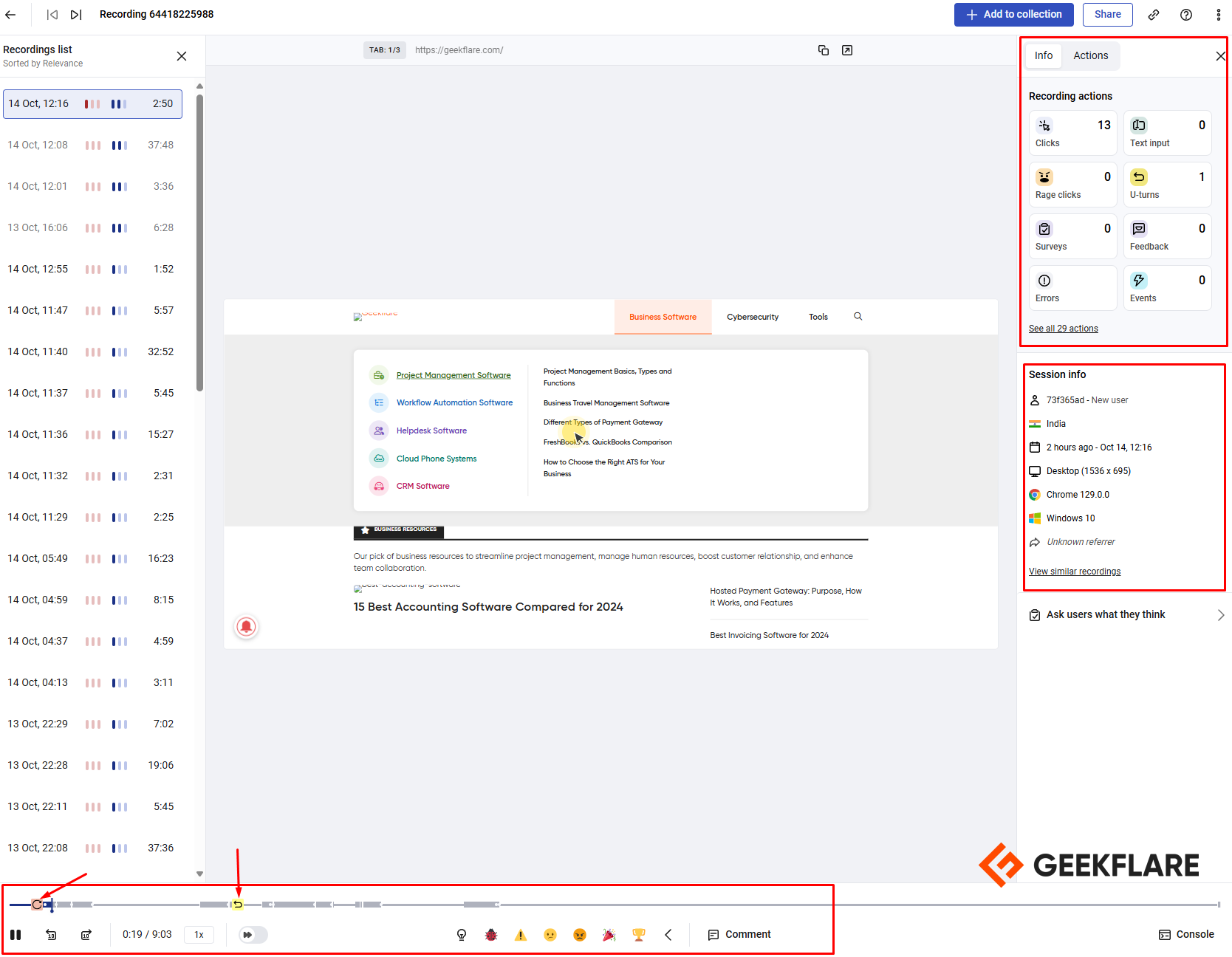Tag moment with the angry face emoji
This screenshot has height=957, width=1232.
[x=580, y=935]
